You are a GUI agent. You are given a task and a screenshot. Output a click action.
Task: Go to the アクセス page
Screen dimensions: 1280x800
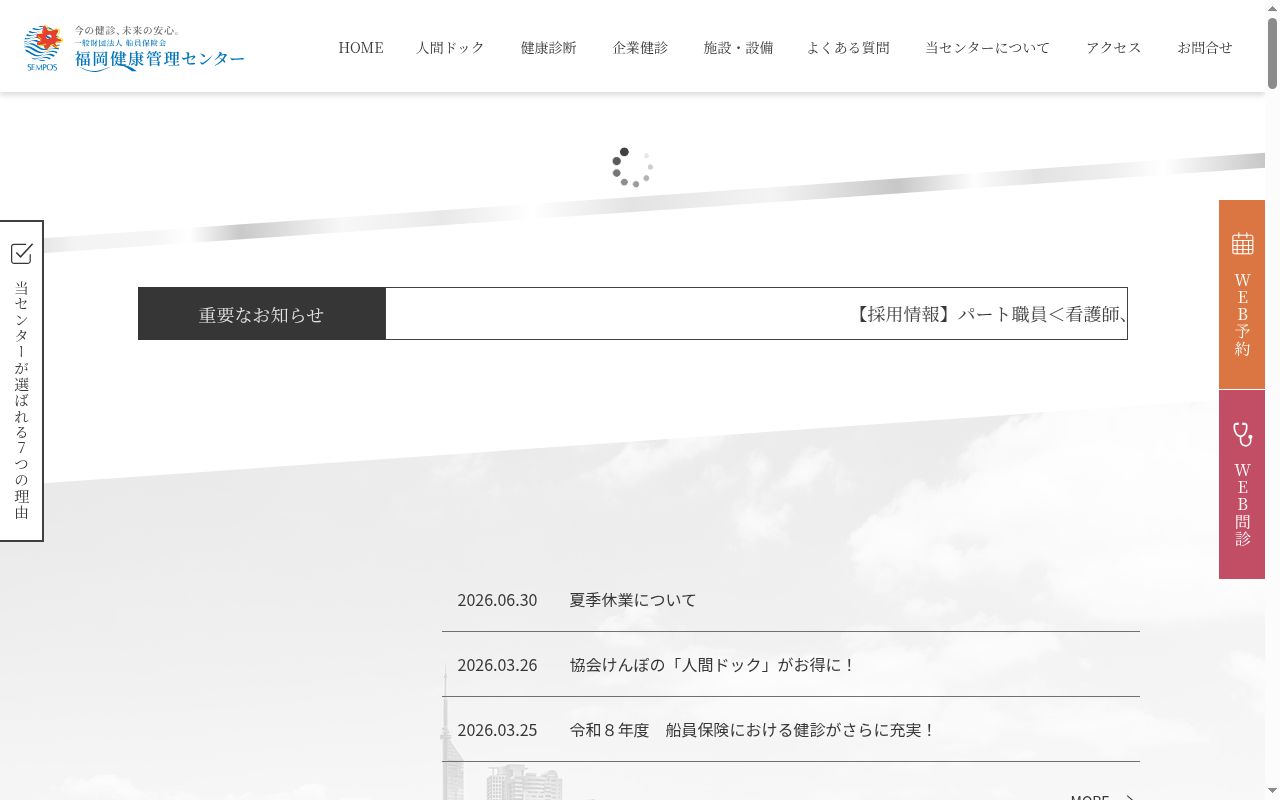1114,47
